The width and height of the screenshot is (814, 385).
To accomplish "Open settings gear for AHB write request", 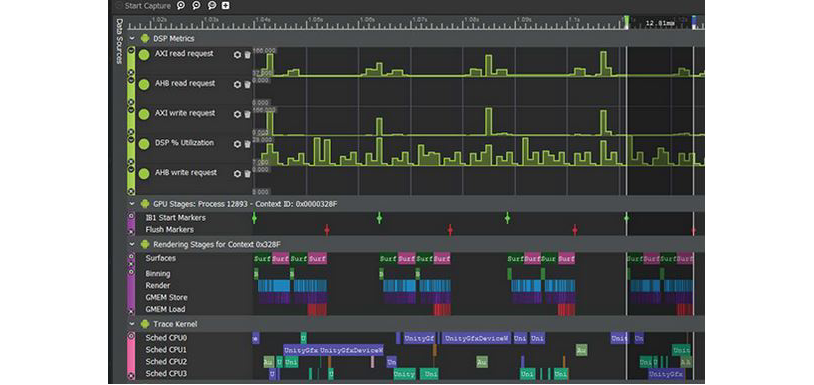I will [237, 173].
